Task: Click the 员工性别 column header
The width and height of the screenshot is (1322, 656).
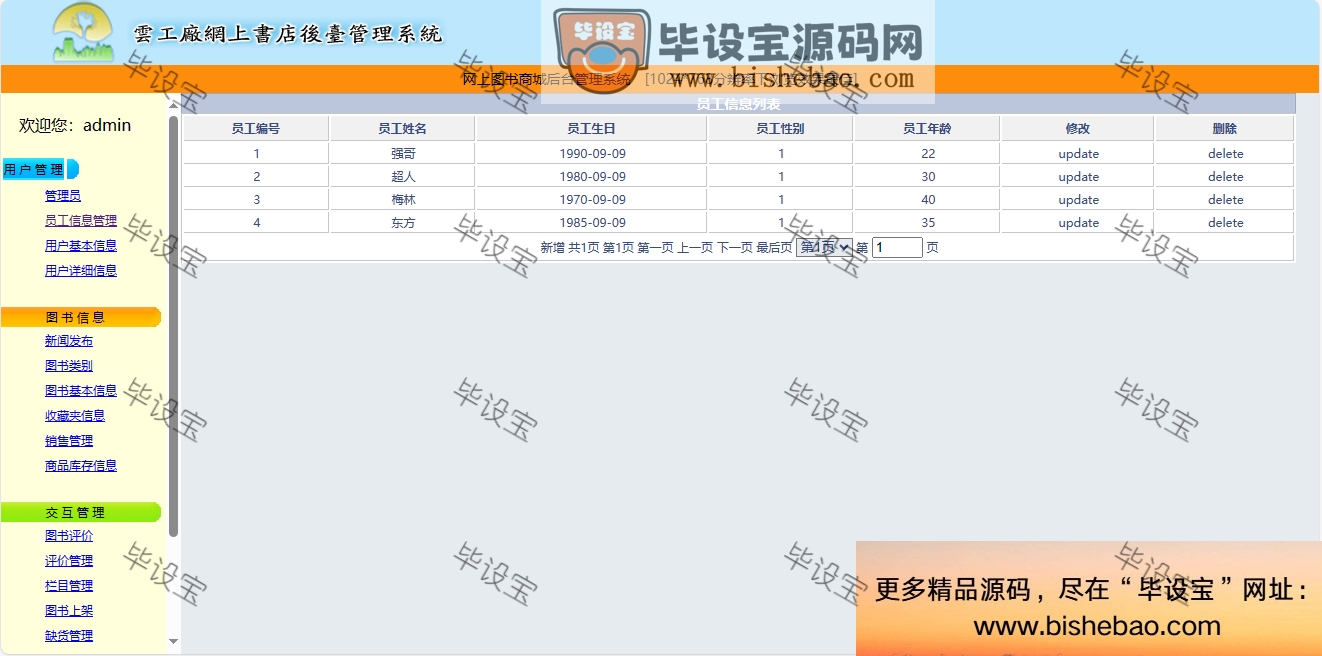Action: 780,129
